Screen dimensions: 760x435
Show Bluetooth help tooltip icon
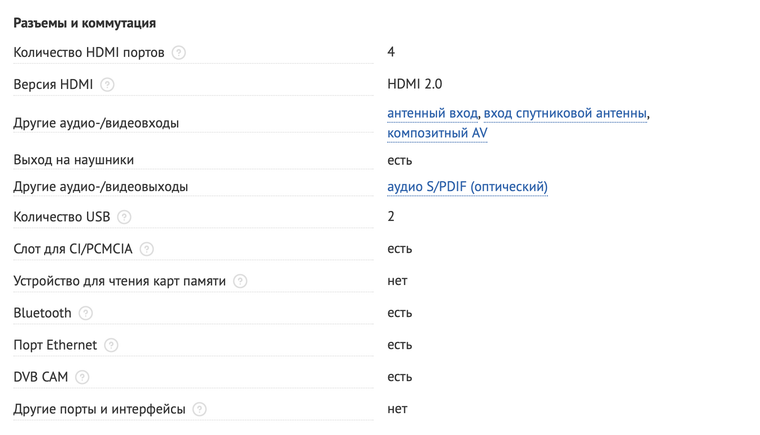[86, 313]
